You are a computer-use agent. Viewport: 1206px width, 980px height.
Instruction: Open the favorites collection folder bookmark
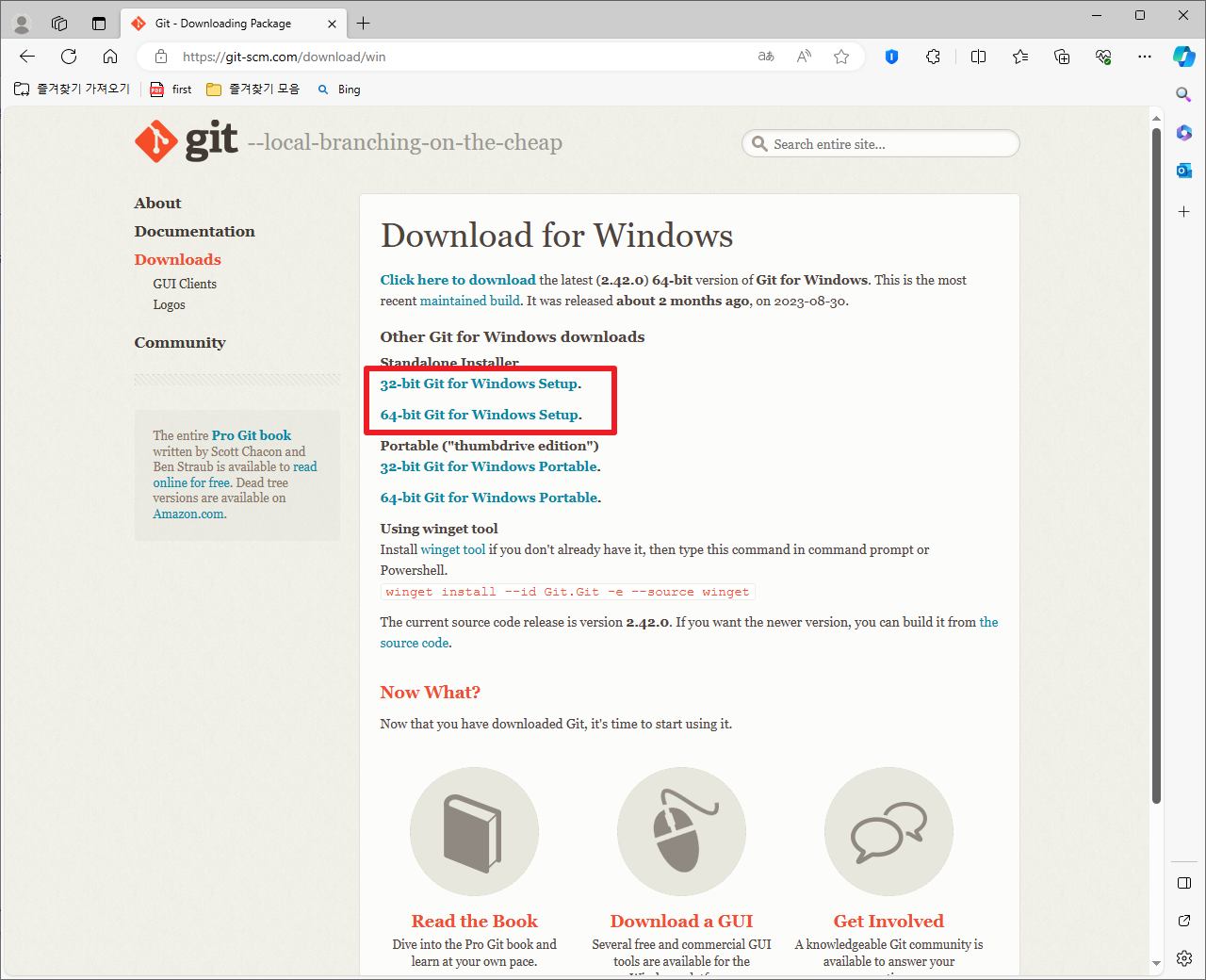pyautogui.click(x=253, y=90)
